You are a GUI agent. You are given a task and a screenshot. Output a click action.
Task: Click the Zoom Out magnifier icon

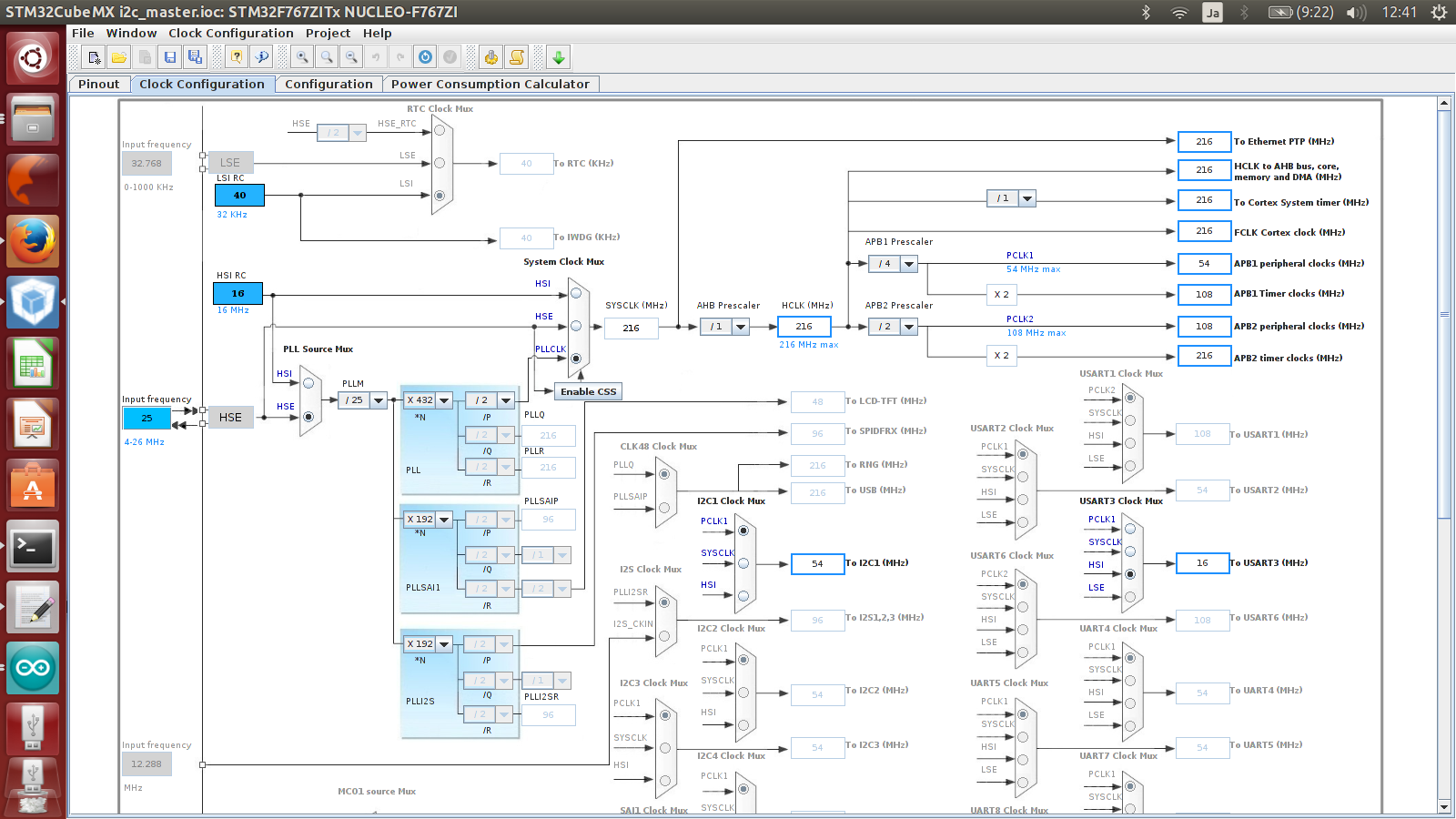pyautogui.click(x=351, y=57)
